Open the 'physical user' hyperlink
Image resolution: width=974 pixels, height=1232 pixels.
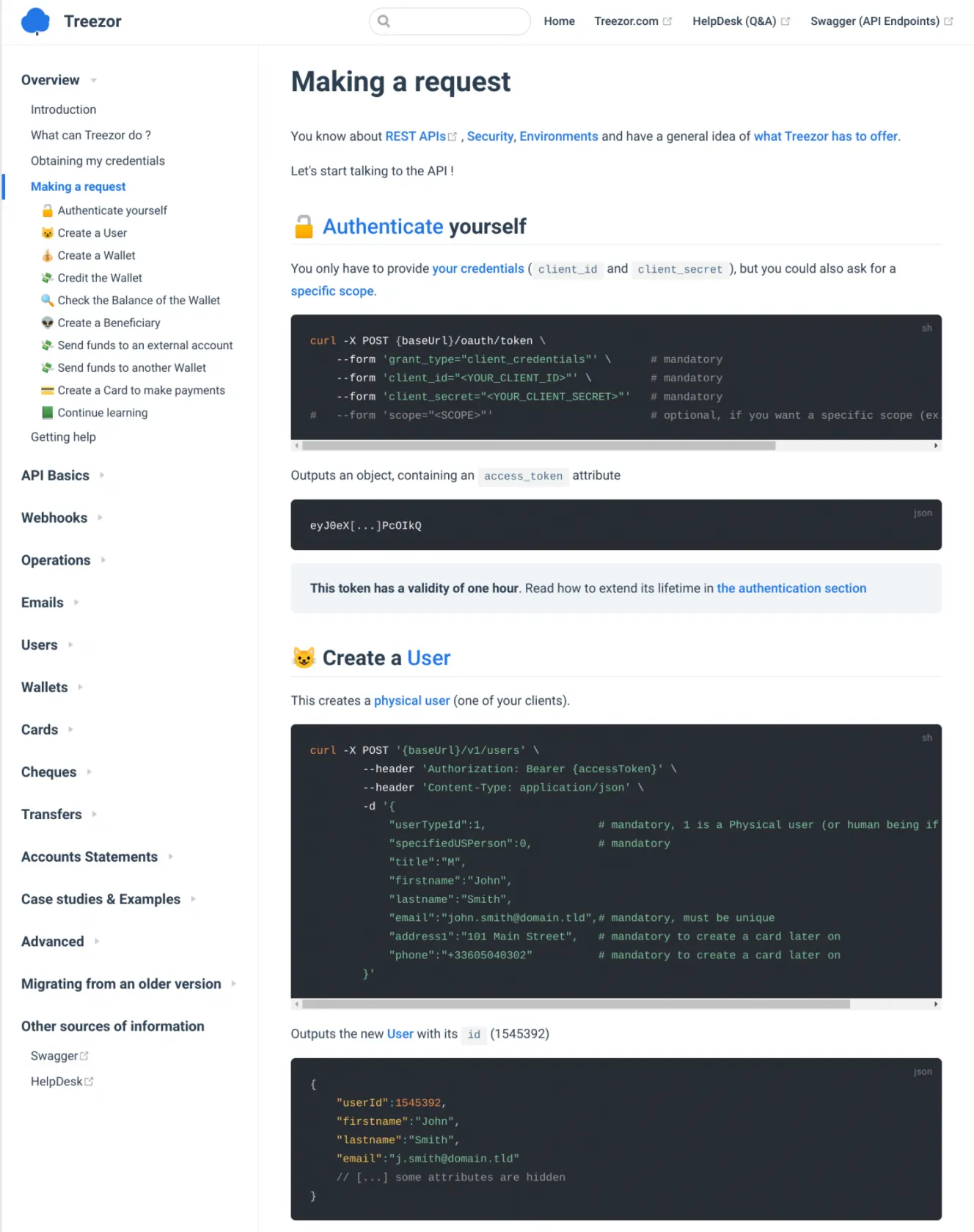click(411, 701)
